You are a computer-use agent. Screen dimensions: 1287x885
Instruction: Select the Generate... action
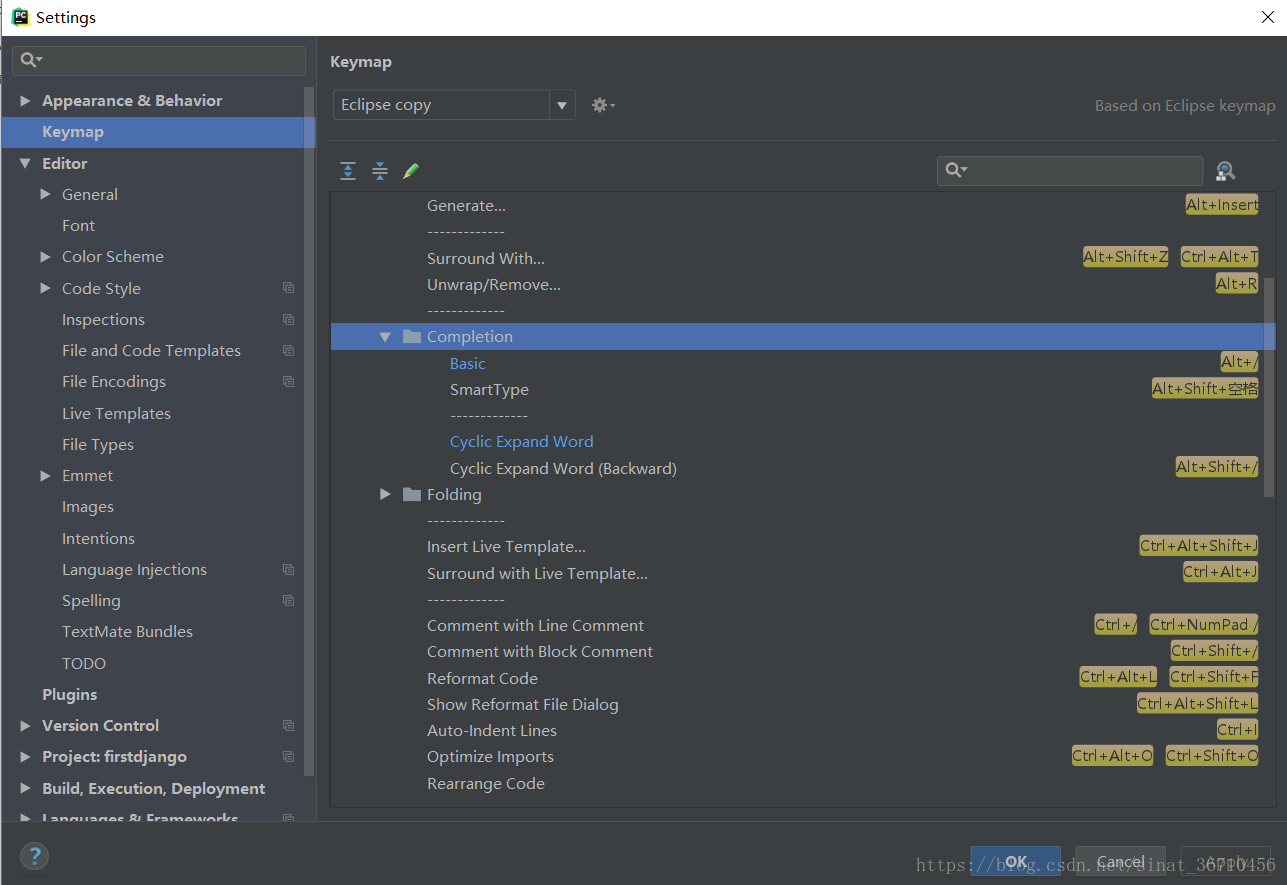pyautogui.click(x=466, y=206)
